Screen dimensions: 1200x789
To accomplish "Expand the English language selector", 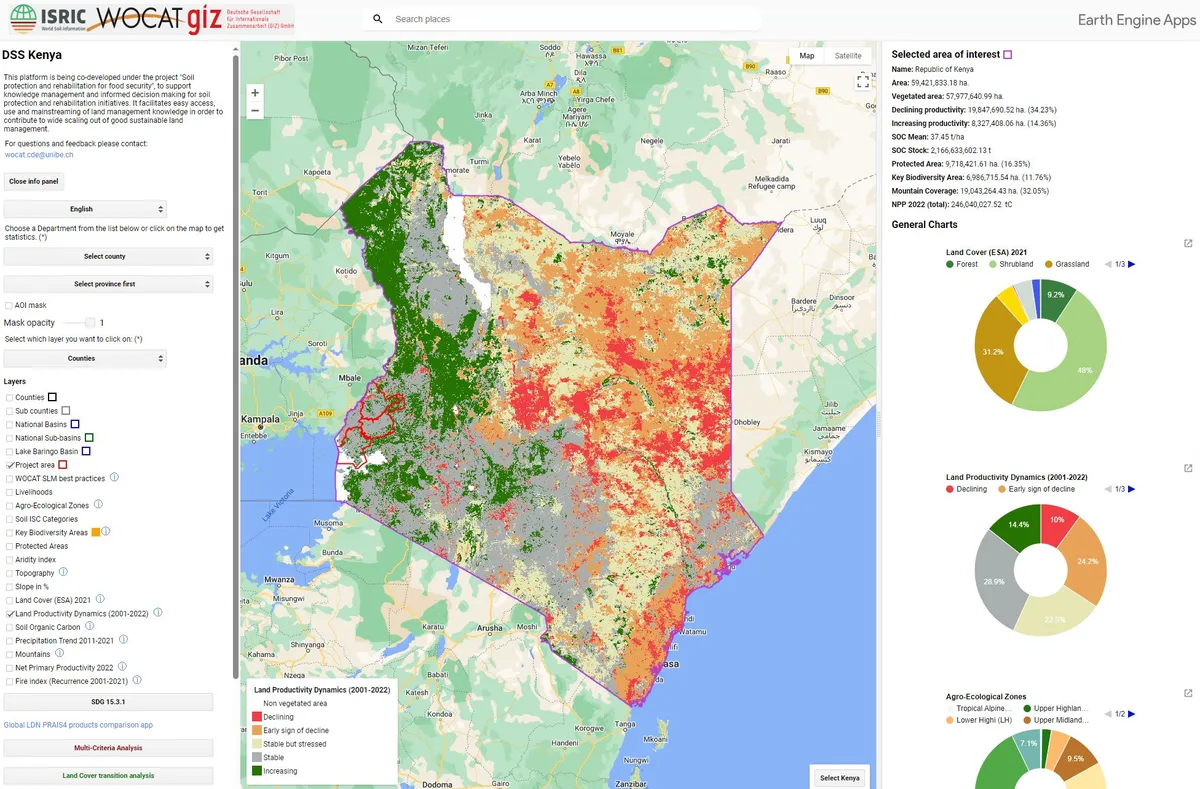I will click(x=85, y=209).
